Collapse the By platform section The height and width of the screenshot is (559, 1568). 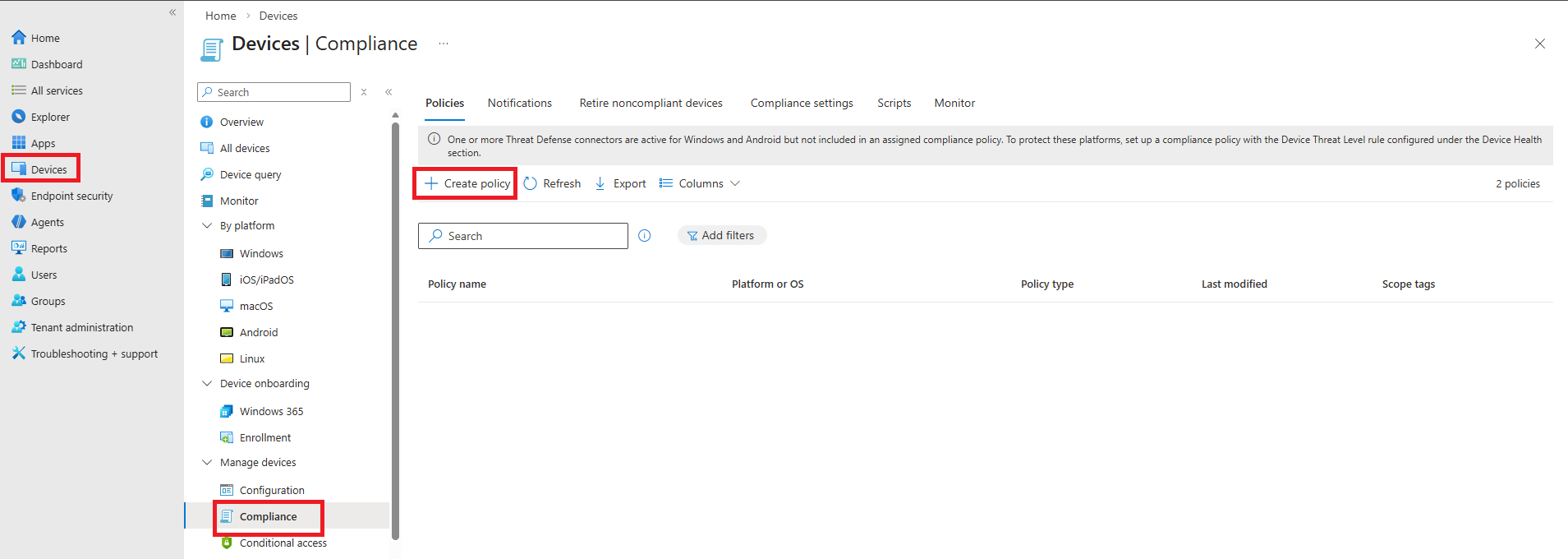pyautogui.click(x=207, y=225)
